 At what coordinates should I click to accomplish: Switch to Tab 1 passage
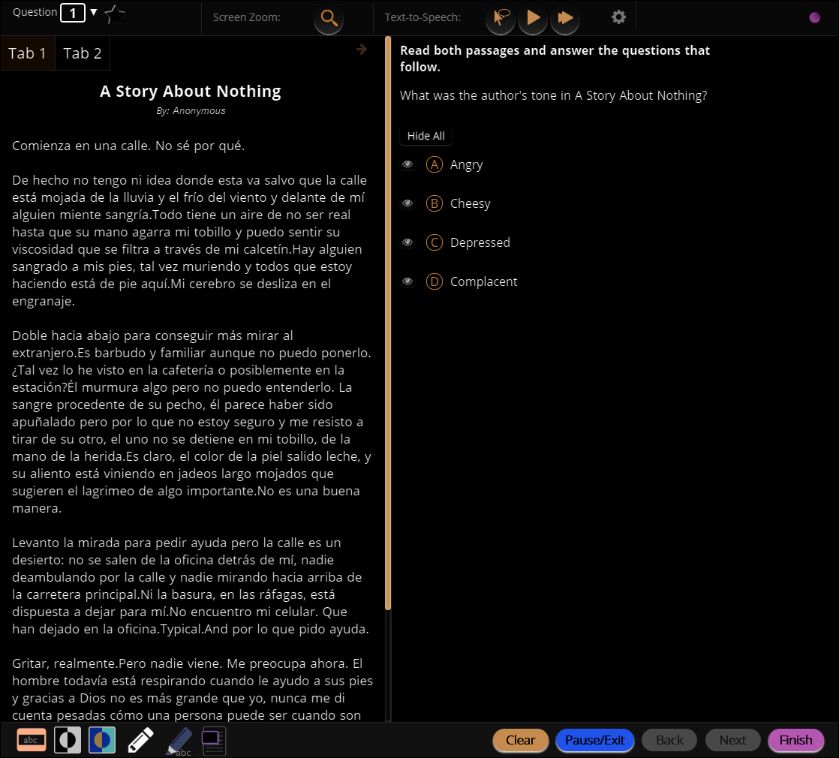coord(27,53)
